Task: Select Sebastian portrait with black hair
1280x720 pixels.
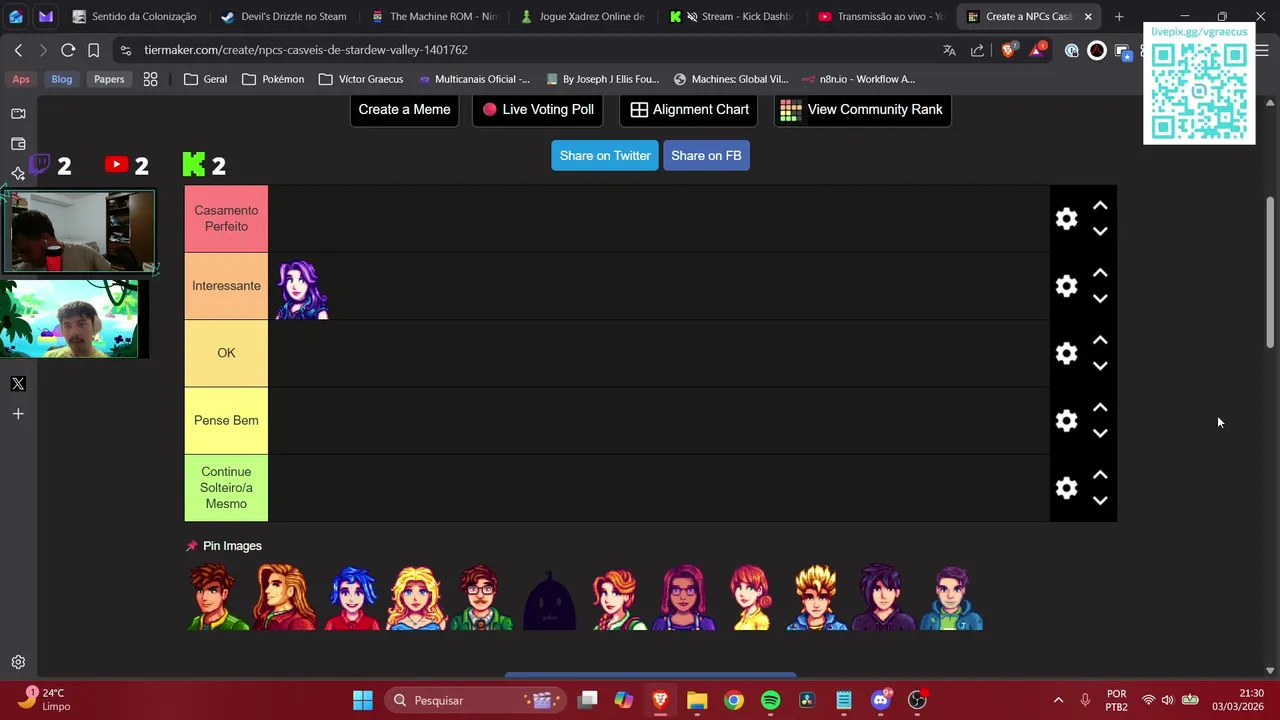Action: 884,597
